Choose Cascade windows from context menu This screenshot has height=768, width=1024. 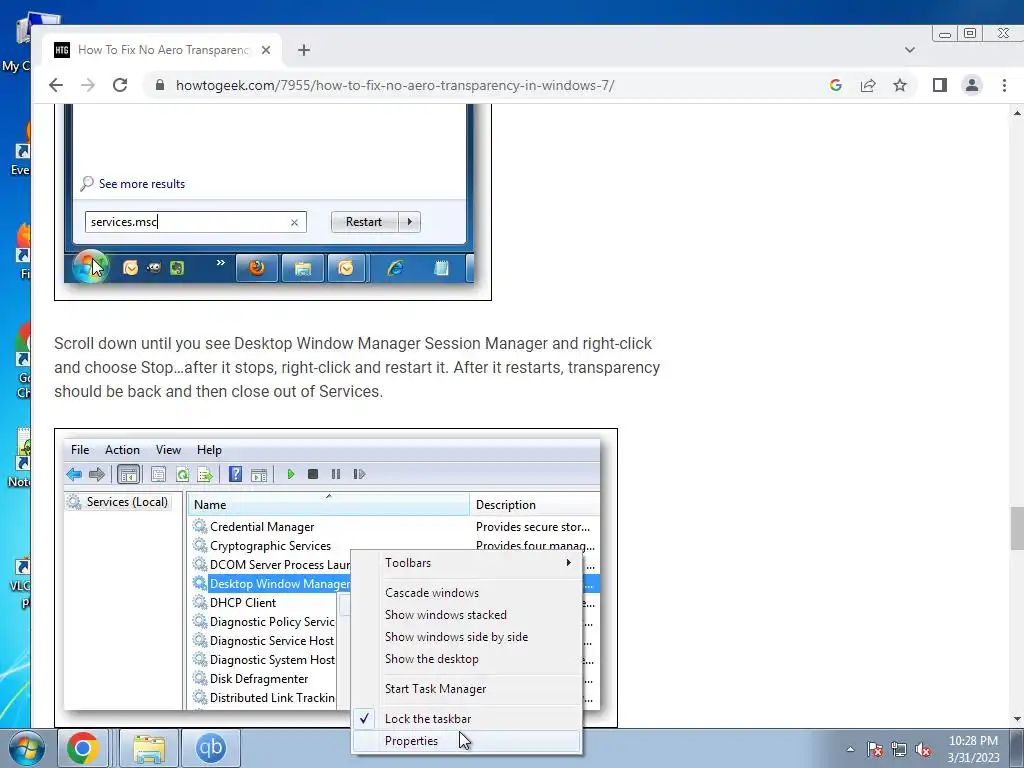point(467,593)
